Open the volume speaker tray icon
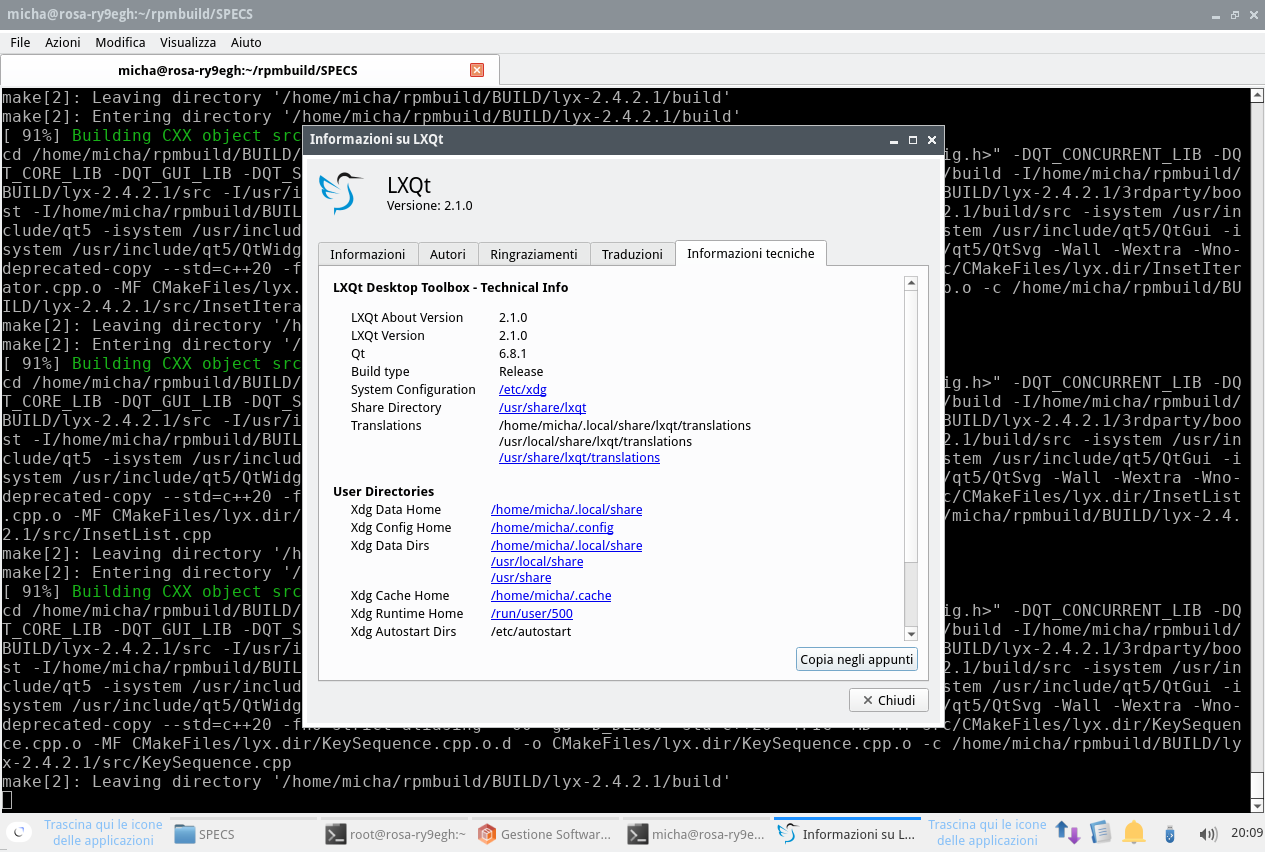 [1207, 833]
